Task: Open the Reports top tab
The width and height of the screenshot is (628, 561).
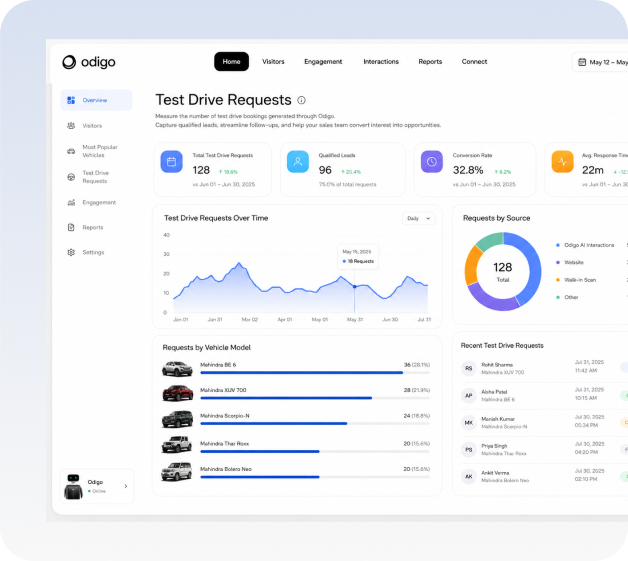Action: [430, 62]
